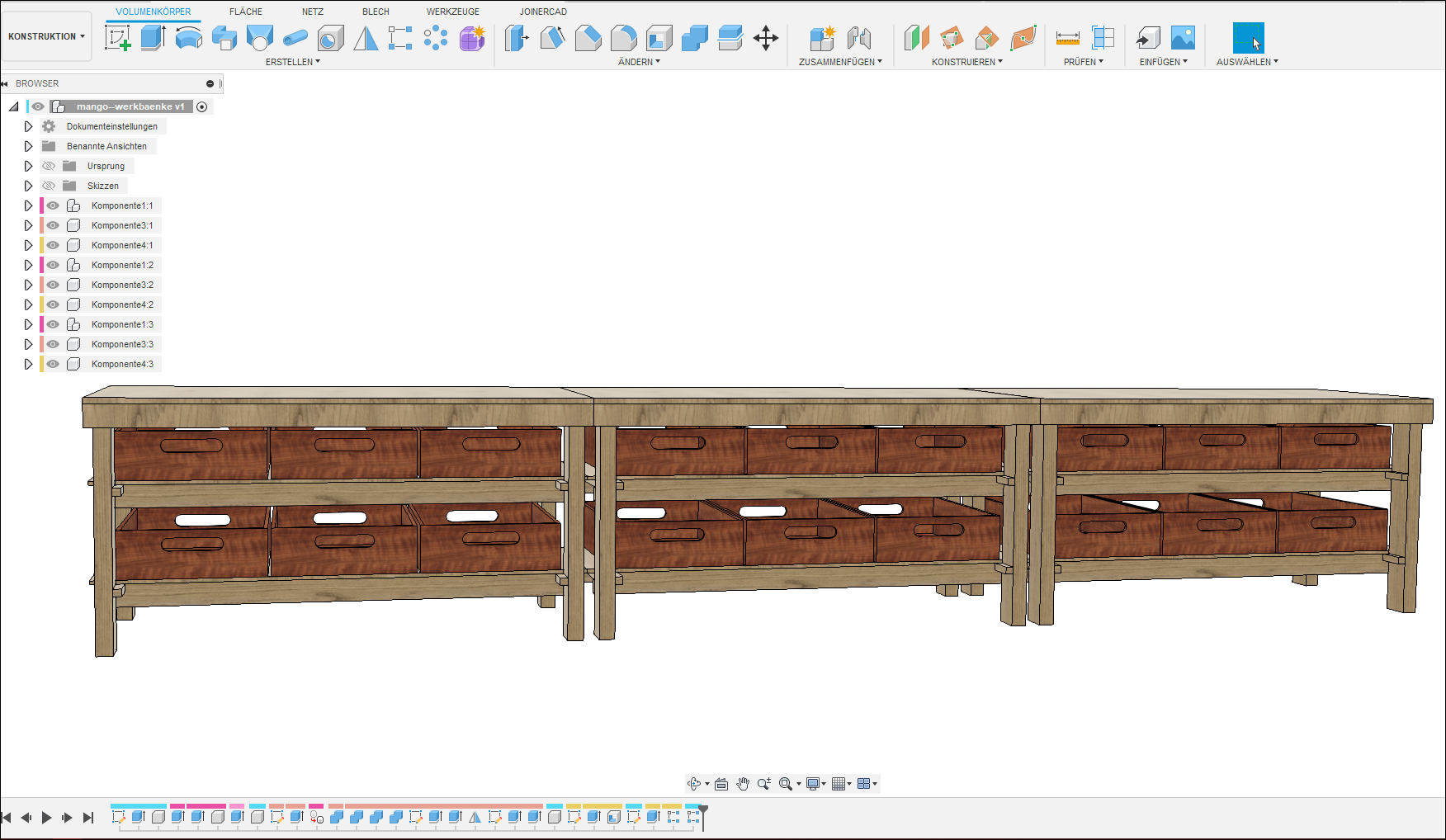Click the Hole tool icon

(x=331, y=38)
